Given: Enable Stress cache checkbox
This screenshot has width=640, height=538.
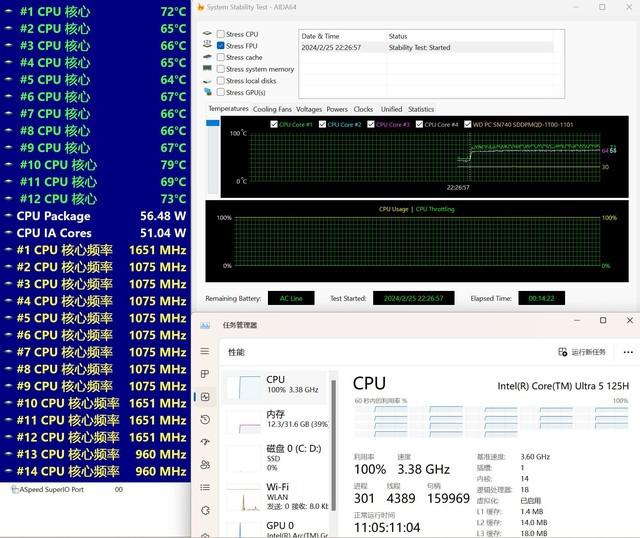Looking at the screenshot, I should [x=220, y=57].
